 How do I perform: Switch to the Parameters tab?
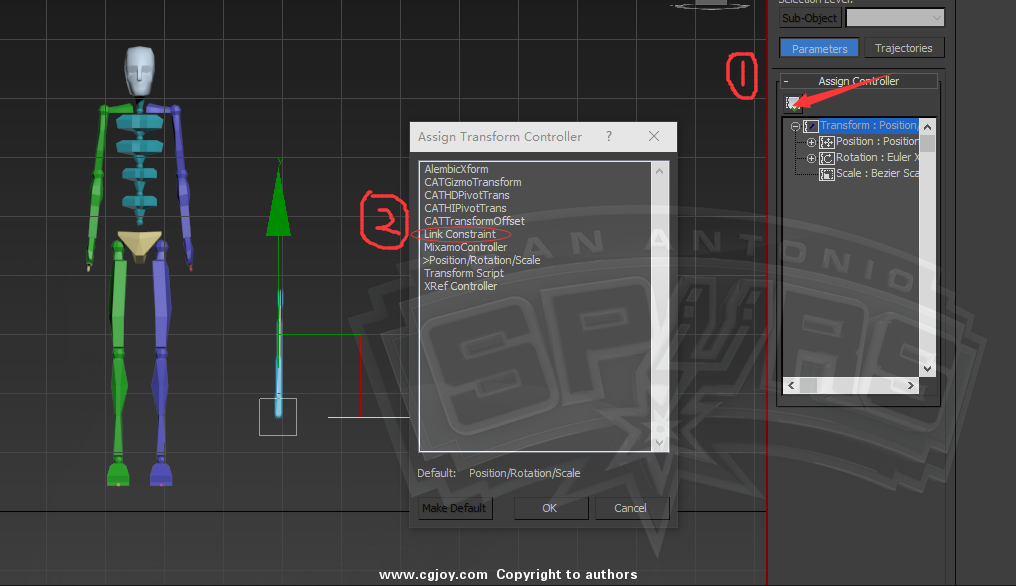tap(819, 49)
